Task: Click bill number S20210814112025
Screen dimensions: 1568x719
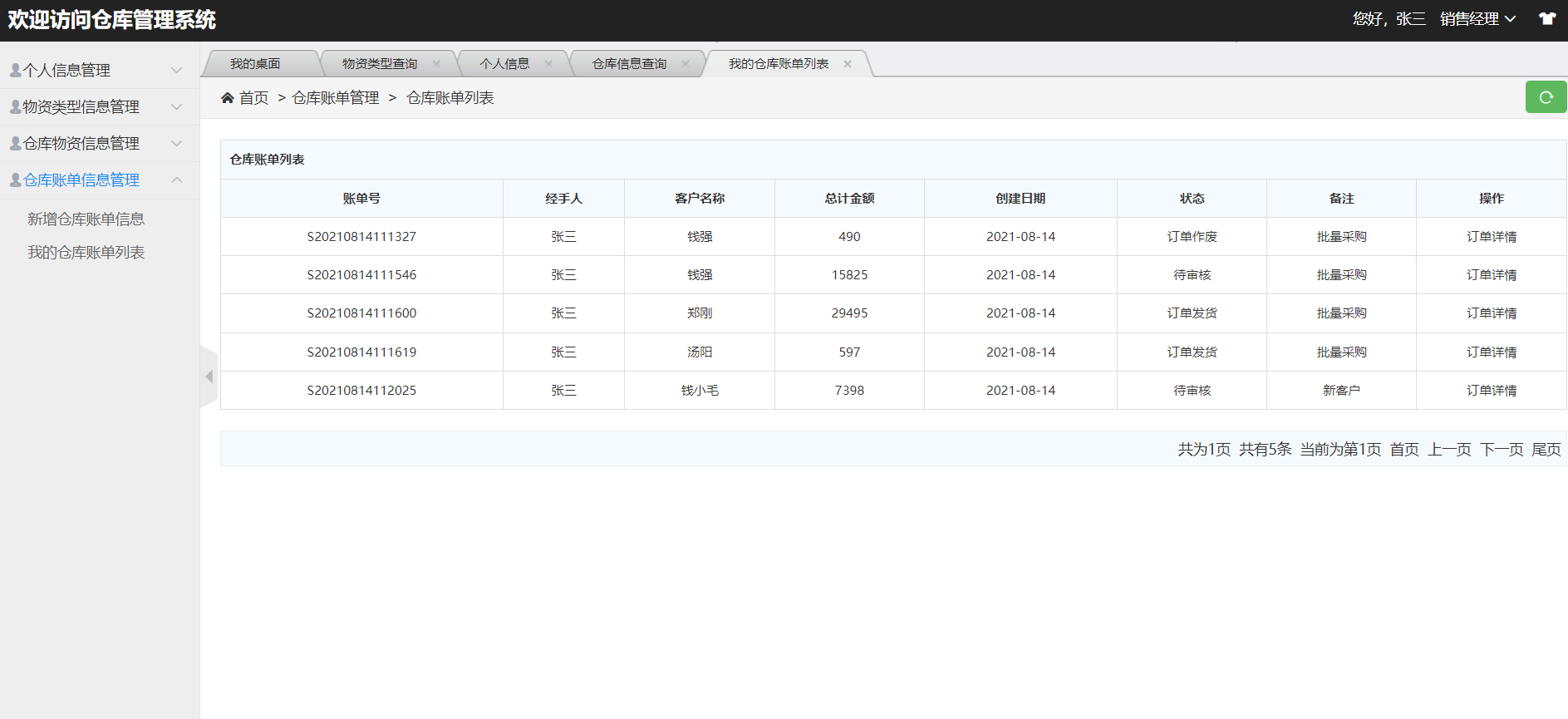Action: pyautogui.click(x=361, y=391)
